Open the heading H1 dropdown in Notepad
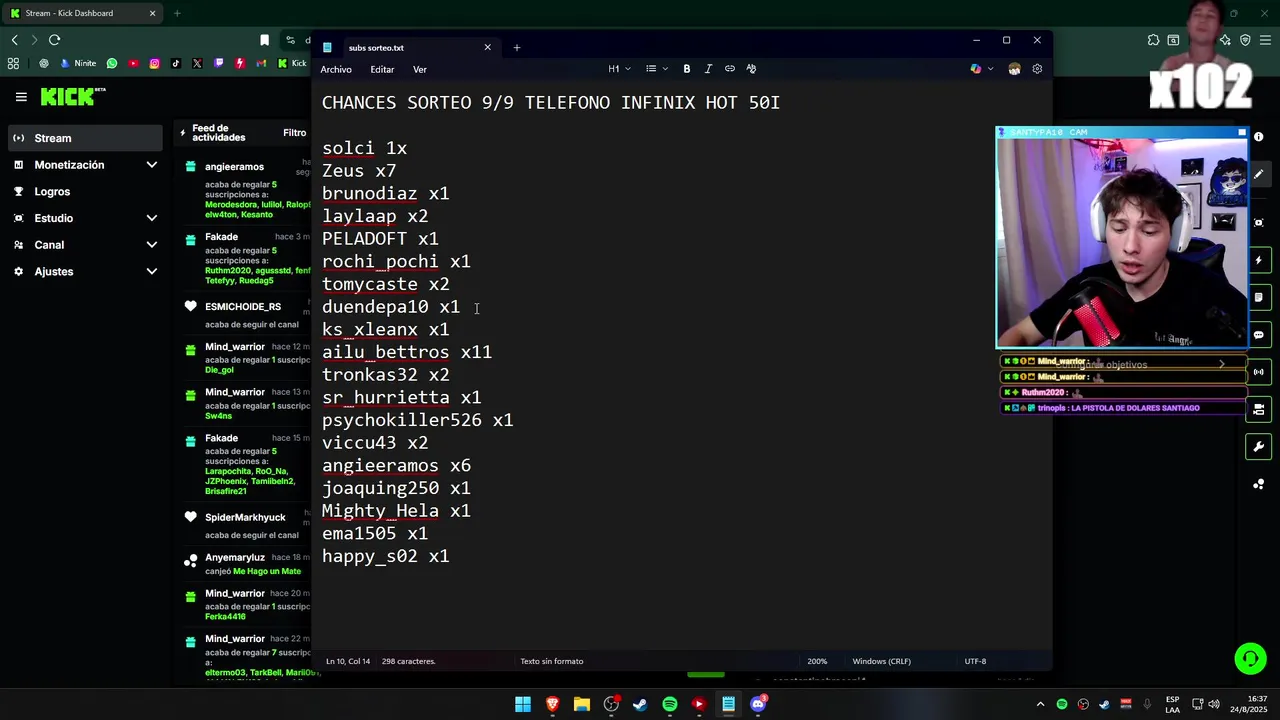The height and width of the screenshot is (720, 1280). tap(619, 69)
